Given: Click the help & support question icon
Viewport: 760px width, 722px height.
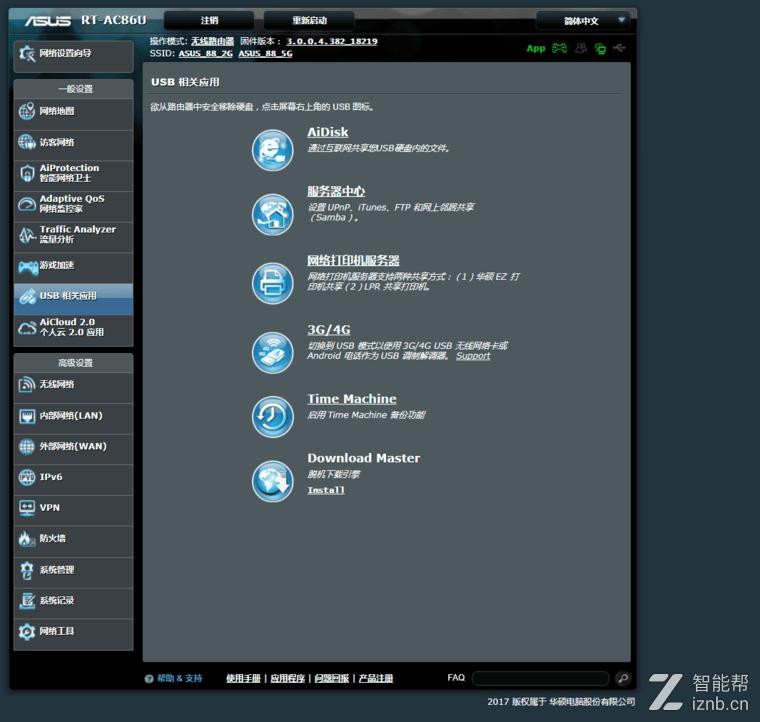Looking at the screenshot, I should 149,679.
